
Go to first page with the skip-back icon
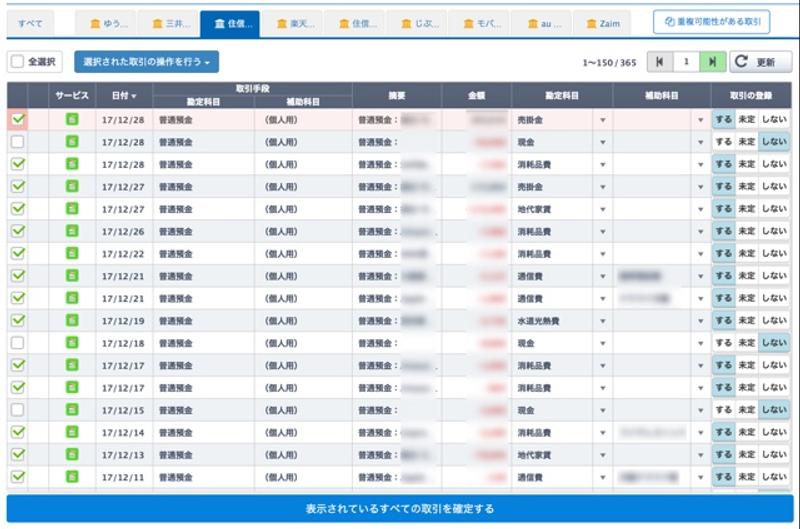click(x=660, y=62)
